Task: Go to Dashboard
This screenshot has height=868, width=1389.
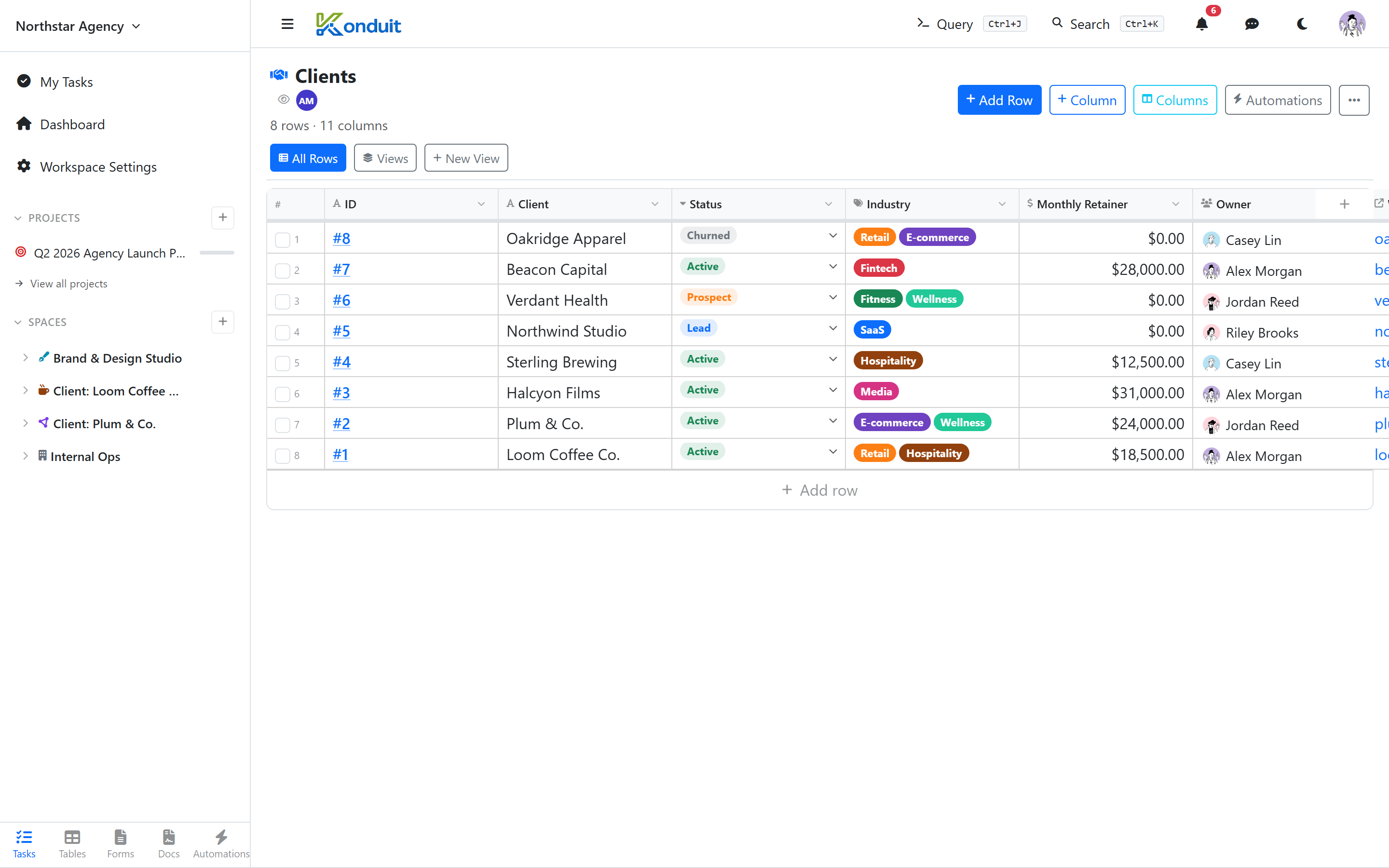Action: 72,124
